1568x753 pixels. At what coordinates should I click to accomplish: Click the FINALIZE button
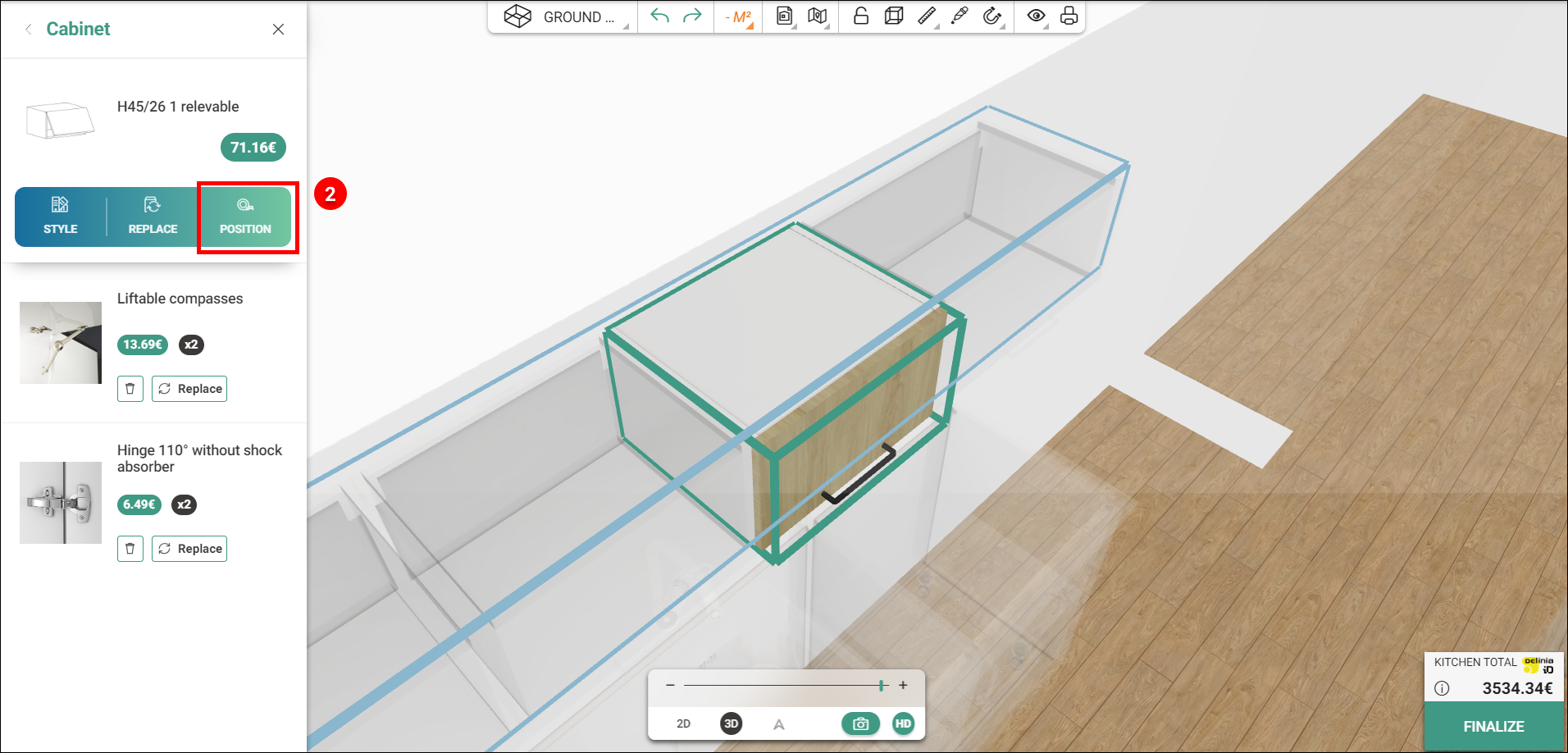tap(1494, 727)
